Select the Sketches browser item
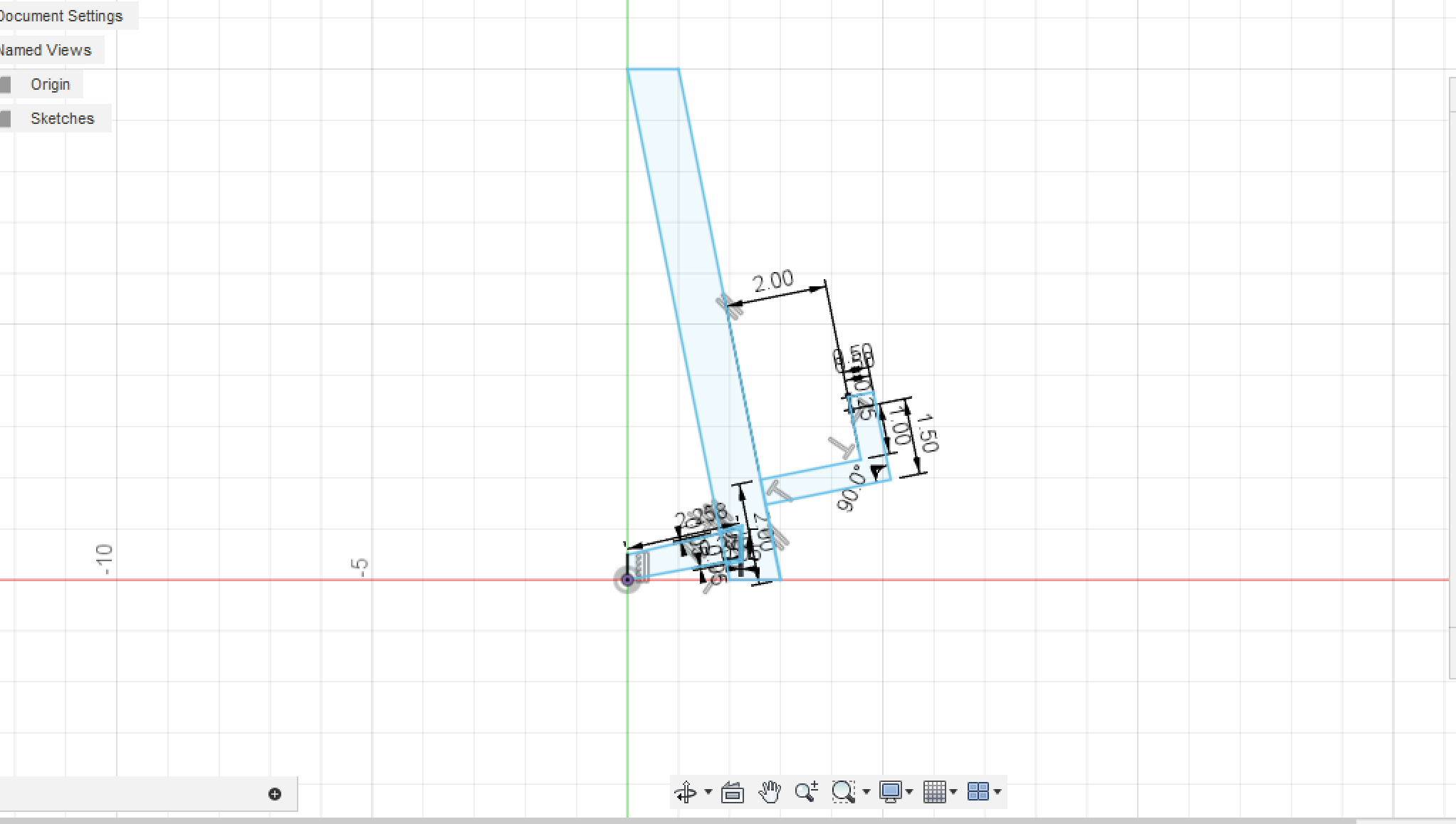 pyautogui.click(x=62, y=118)
